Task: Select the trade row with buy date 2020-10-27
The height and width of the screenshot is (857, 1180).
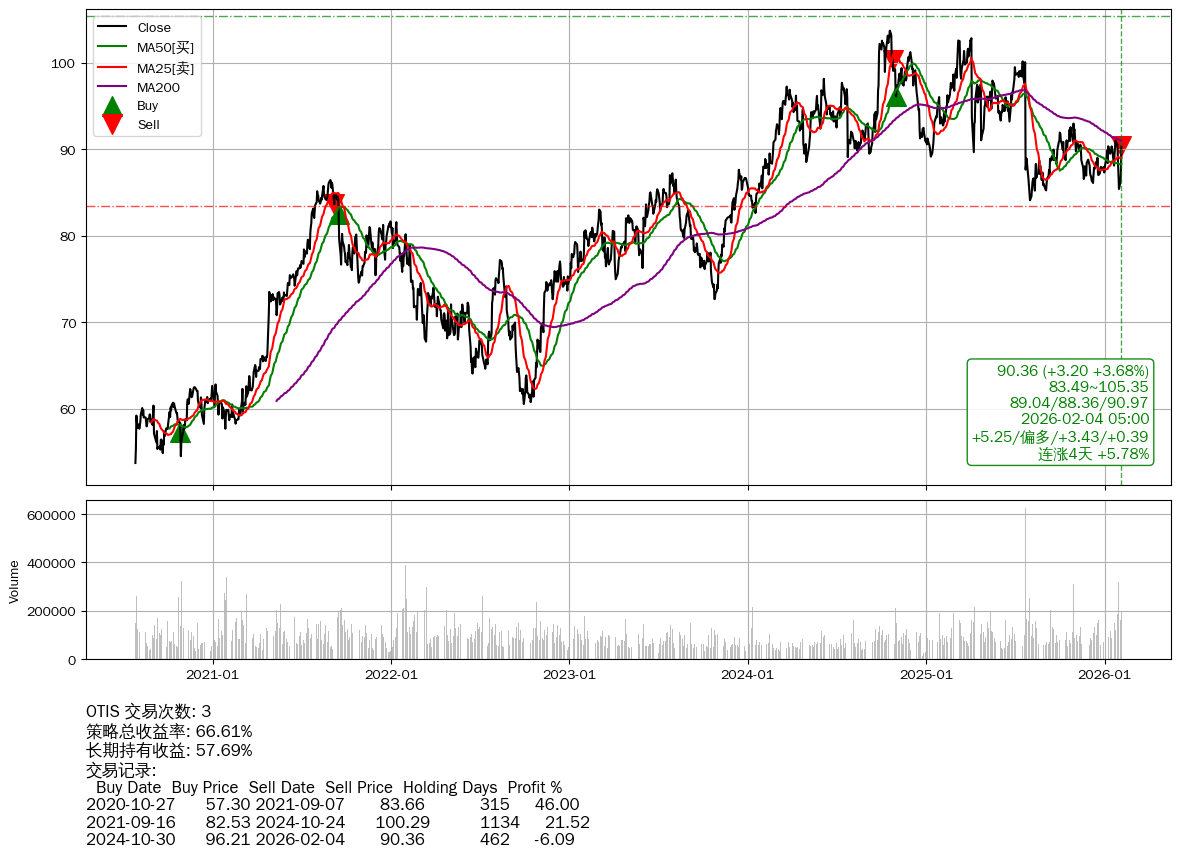Action: (x=332, y=805)
